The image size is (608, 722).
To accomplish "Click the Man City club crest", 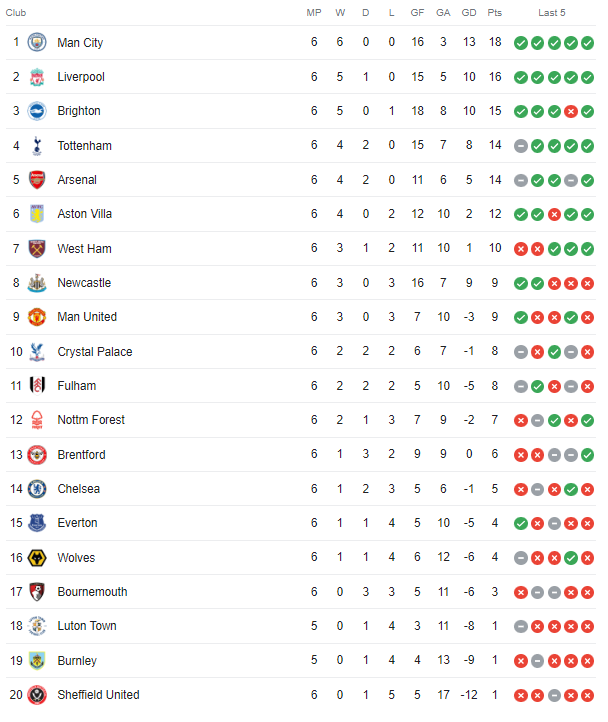I will (x=37, y=42).
